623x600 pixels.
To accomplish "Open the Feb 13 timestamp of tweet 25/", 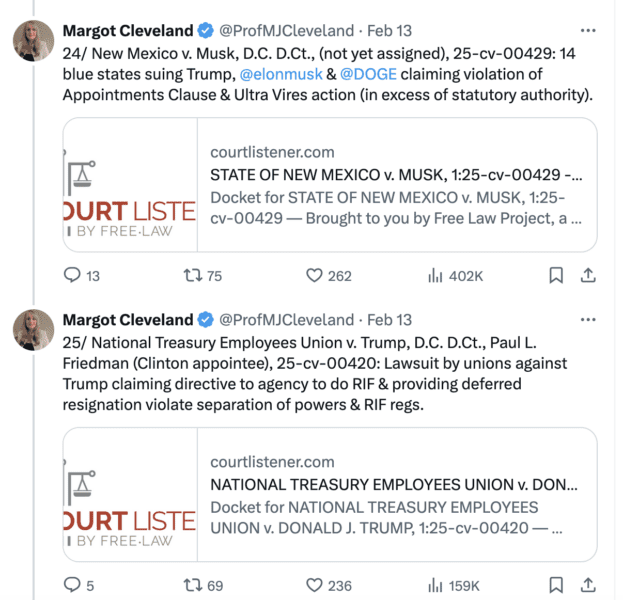I will (389, 320).
